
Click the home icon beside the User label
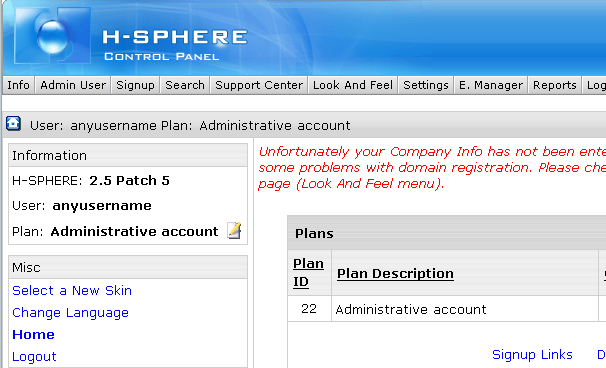tap(13, 124)
